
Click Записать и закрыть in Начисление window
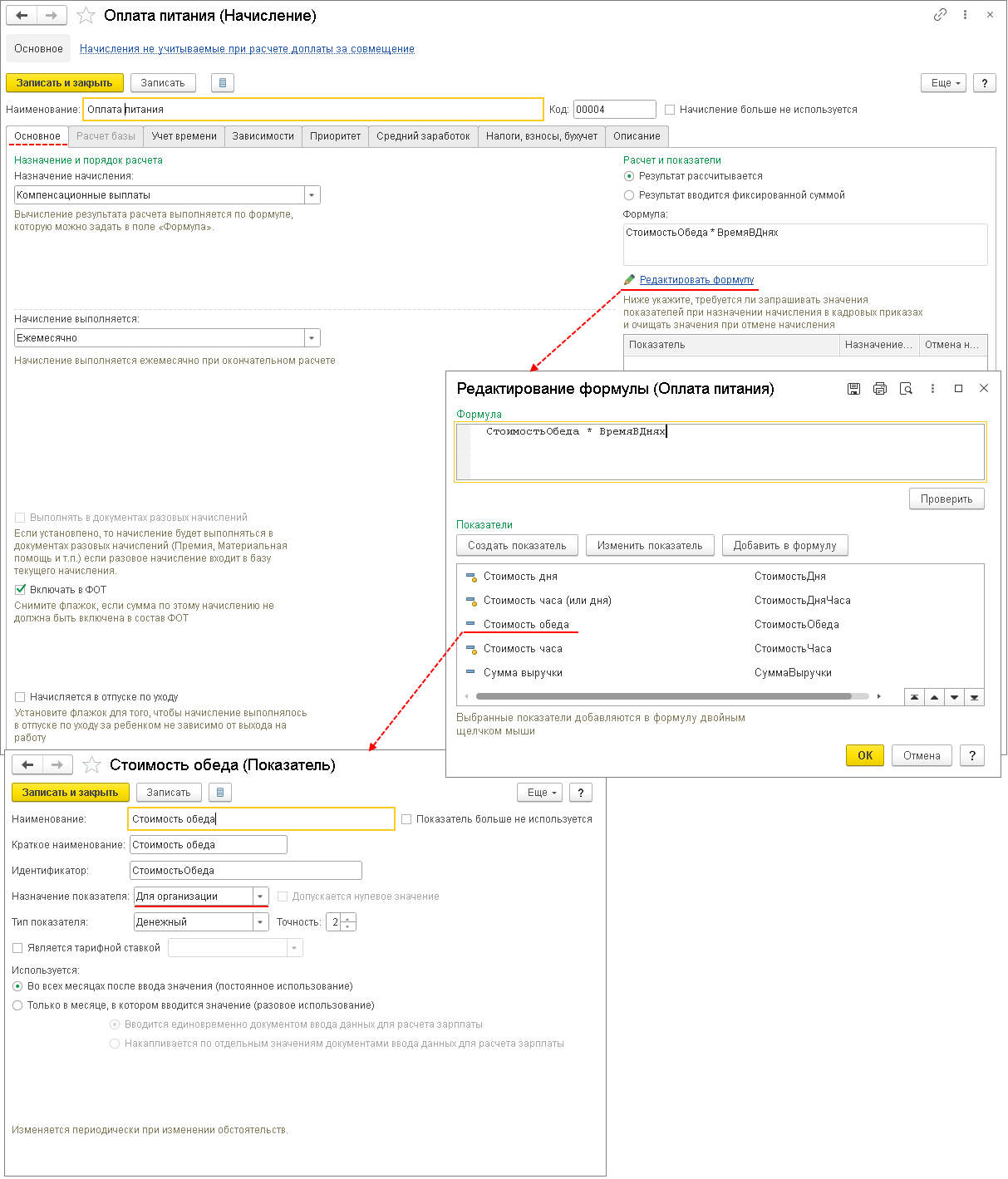pos(65,83)
